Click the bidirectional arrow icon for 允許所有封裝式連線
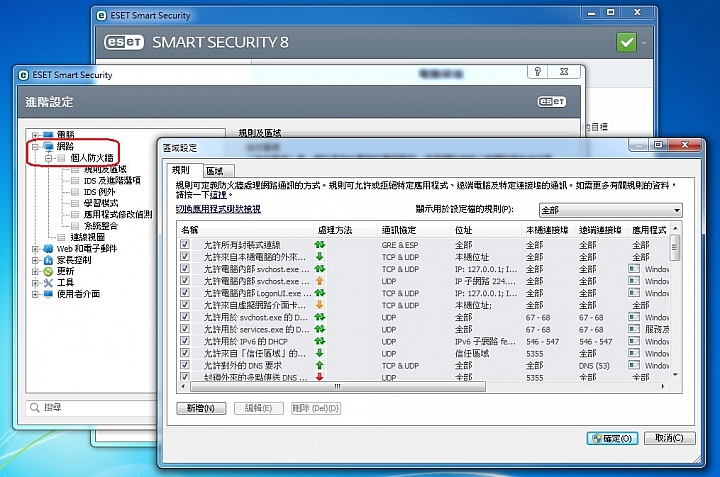 click(x=320, y=245)
